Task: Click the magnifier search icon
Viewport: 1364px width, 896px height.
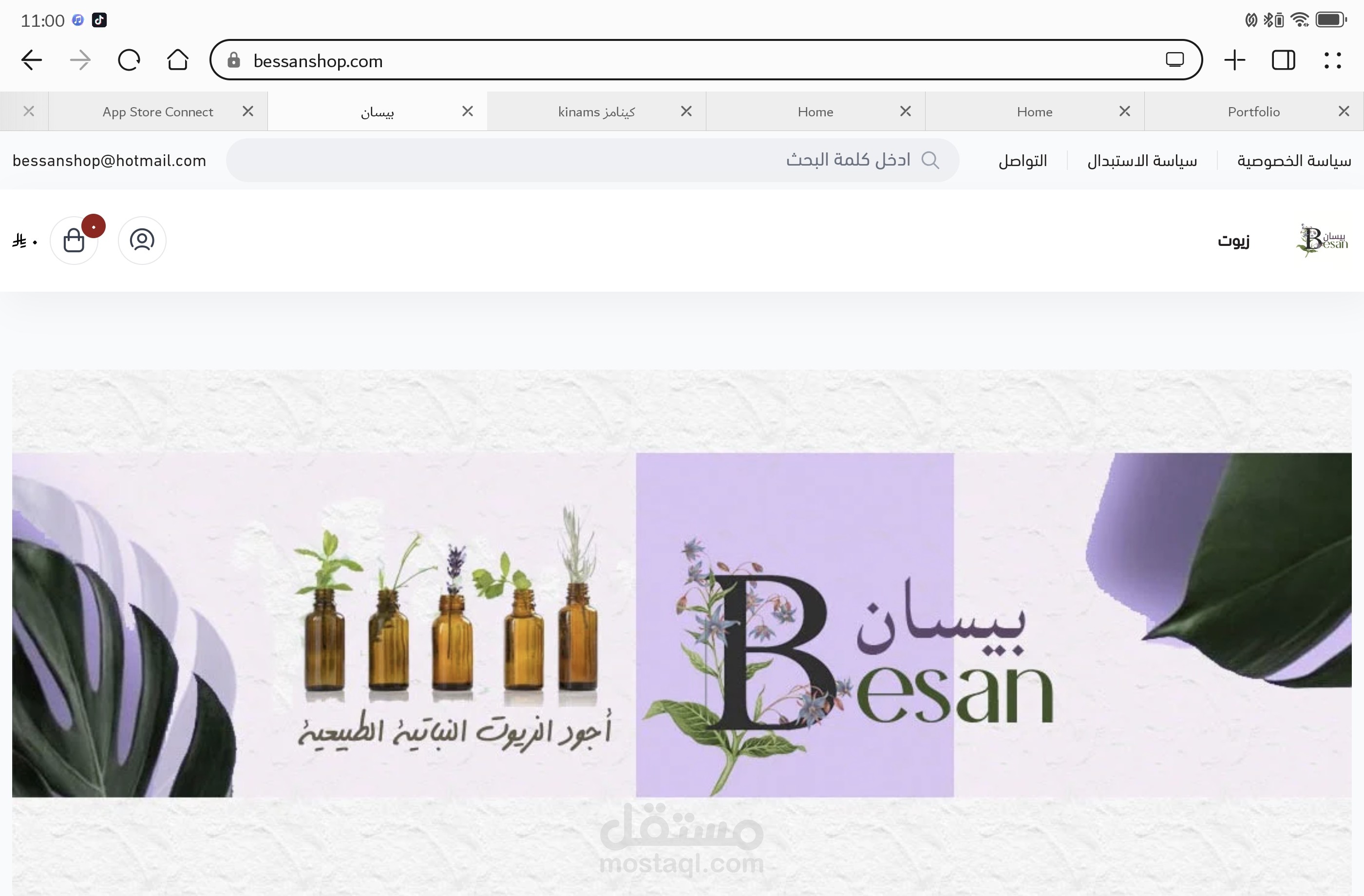Action: [929, 160]
